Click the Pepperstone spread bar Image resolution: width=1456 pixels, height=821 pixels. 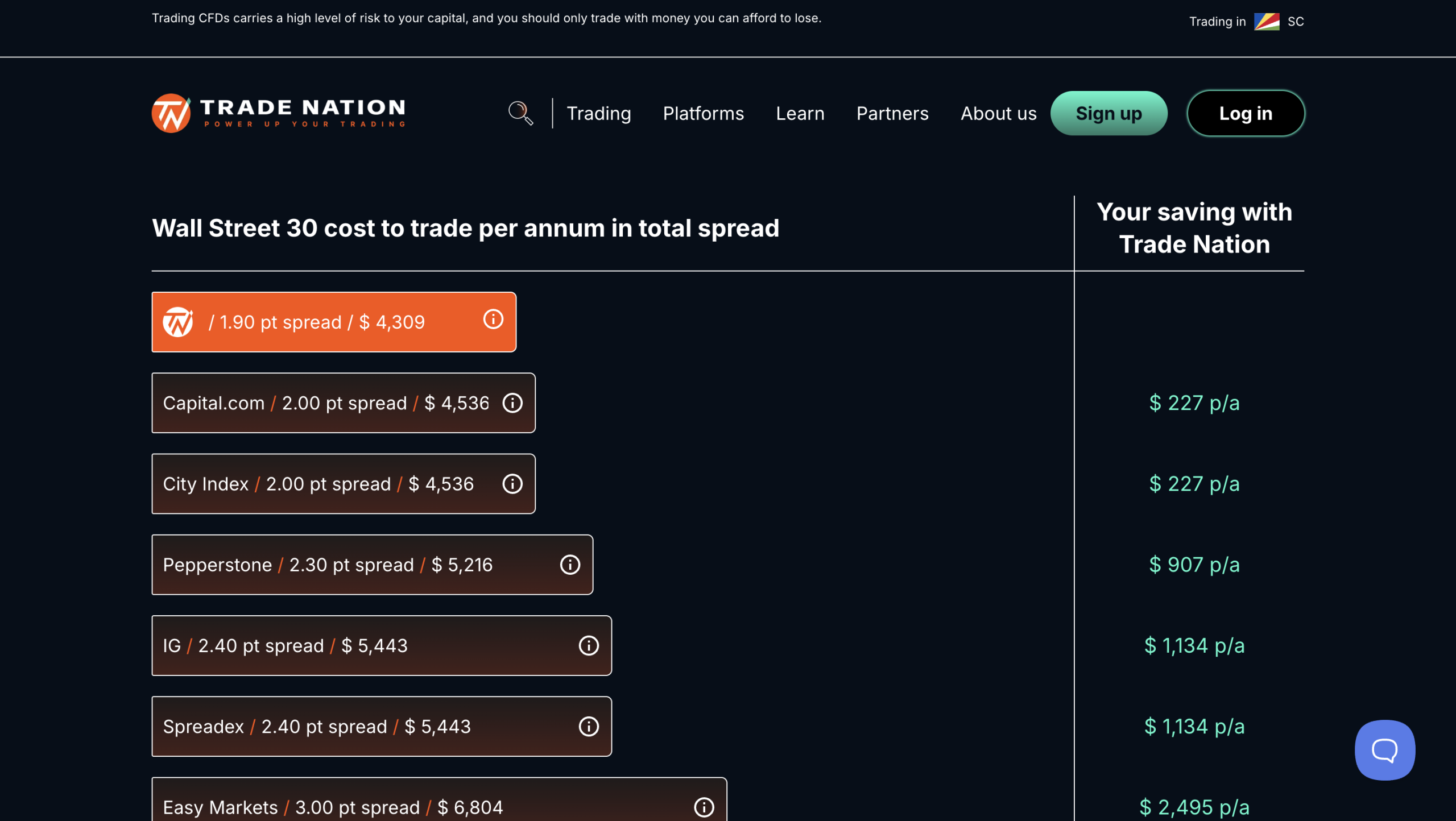[x=373, y=565]
